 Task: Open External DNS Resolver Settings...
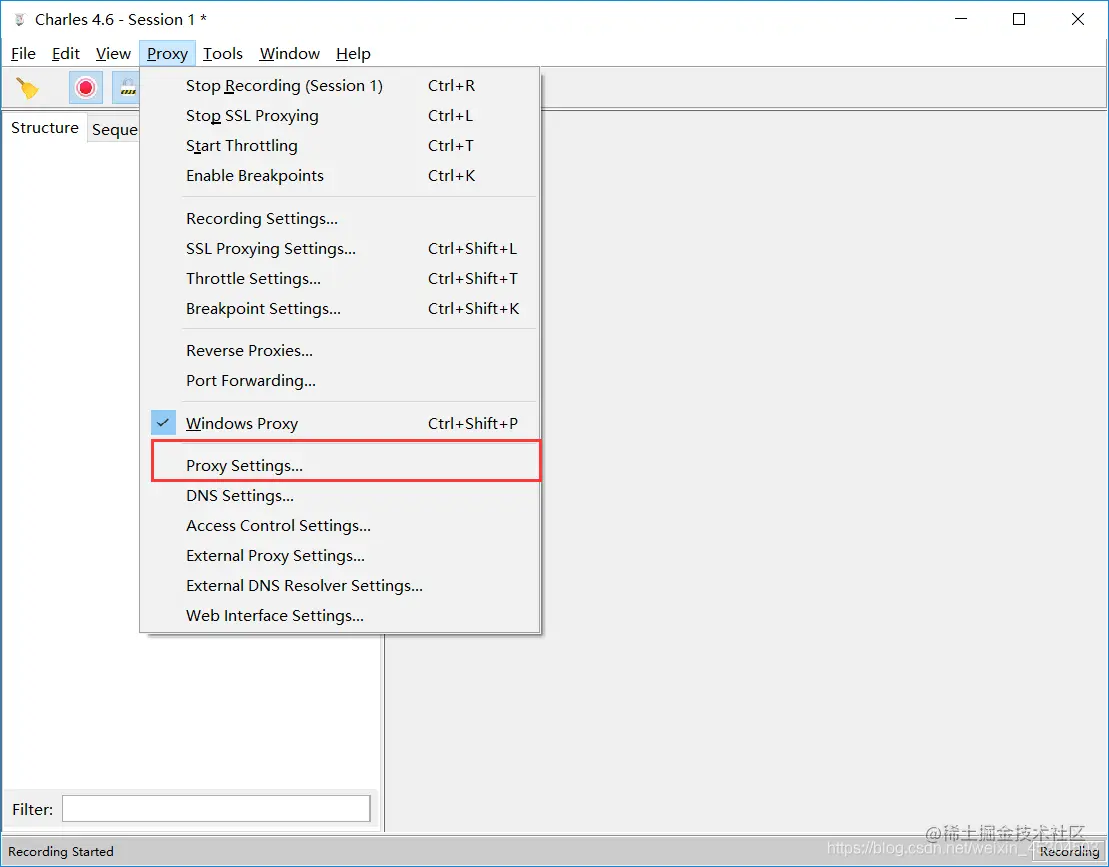(339, 586)
